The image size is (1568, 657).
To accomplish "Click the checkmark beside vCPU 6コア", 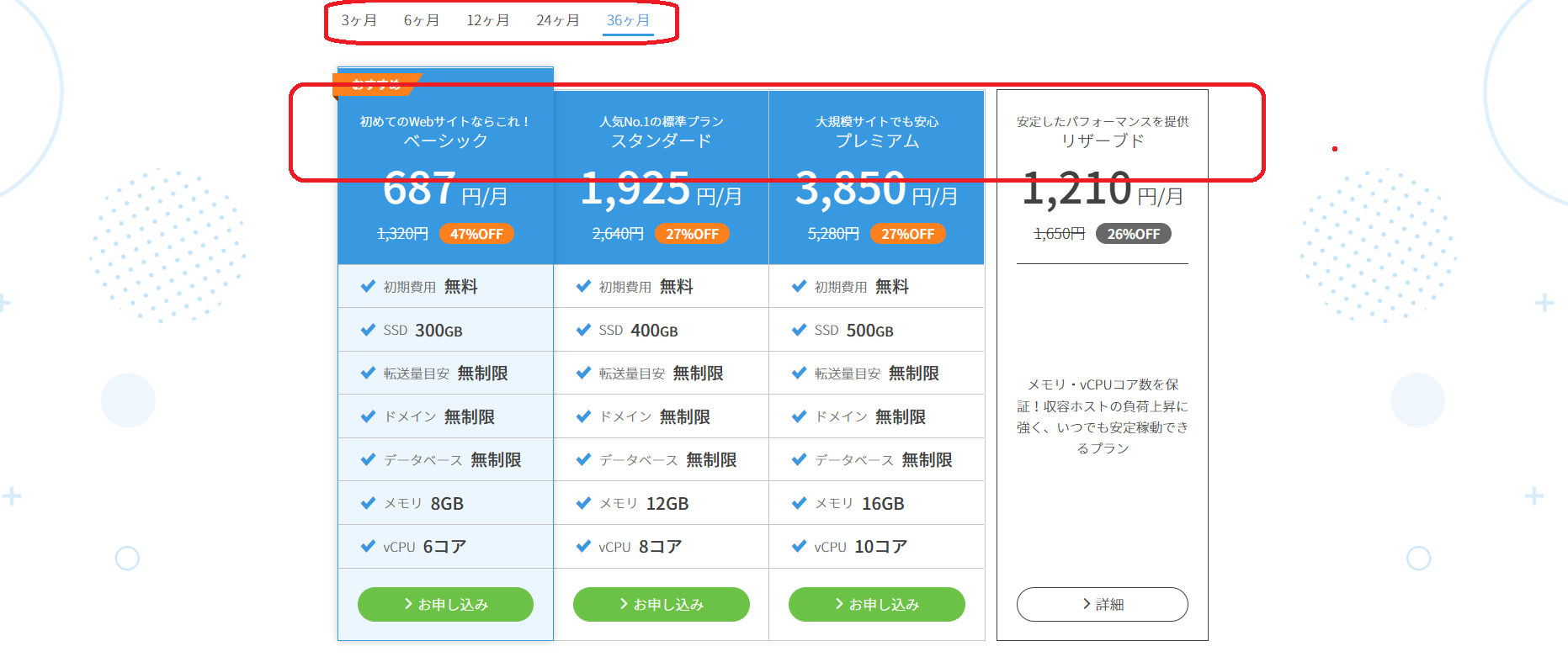I will (368, 546).
